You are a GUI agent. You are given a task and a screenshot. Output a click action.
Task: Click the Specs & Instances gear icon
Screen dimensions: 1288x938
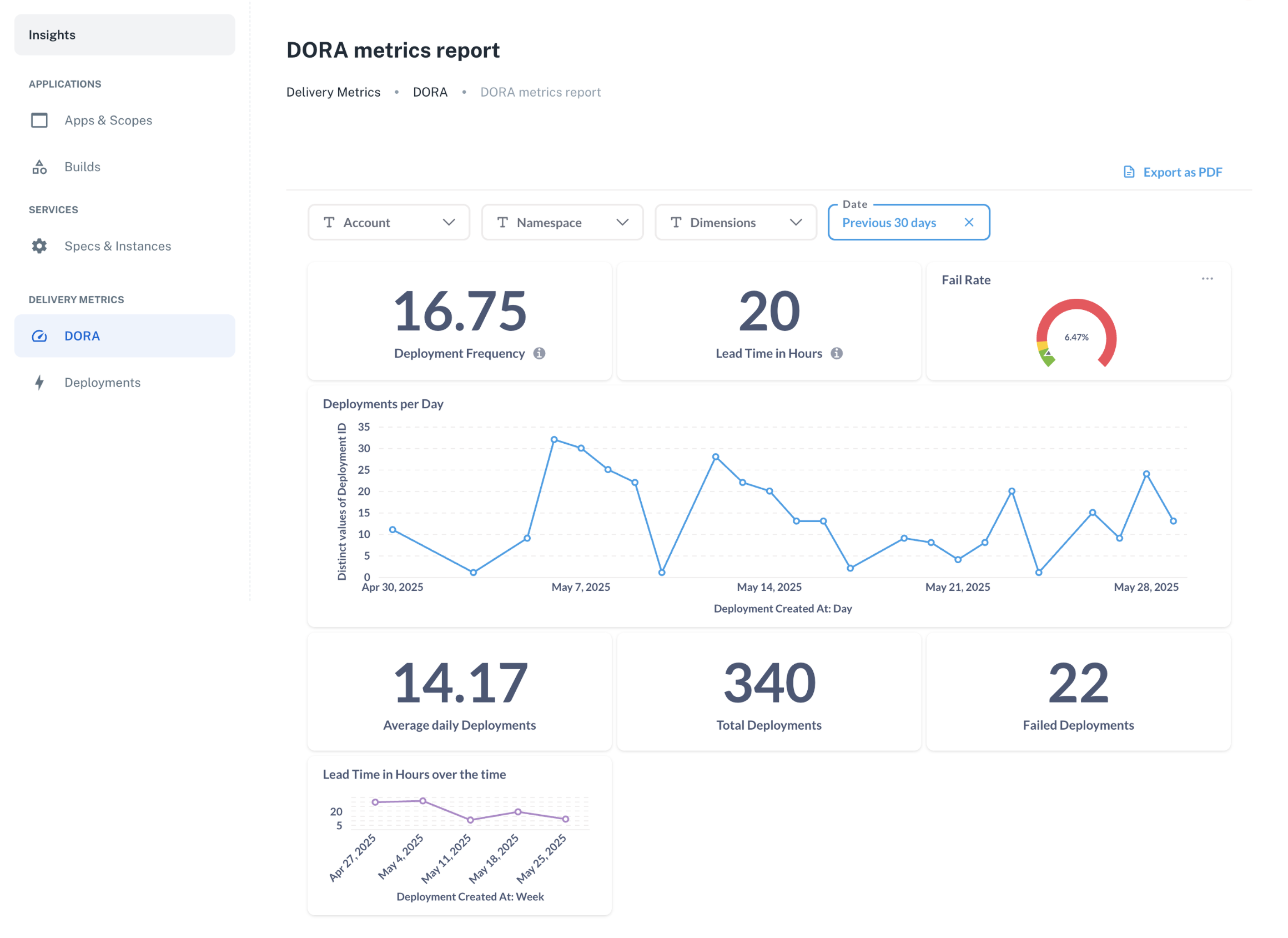click(39, 245)
